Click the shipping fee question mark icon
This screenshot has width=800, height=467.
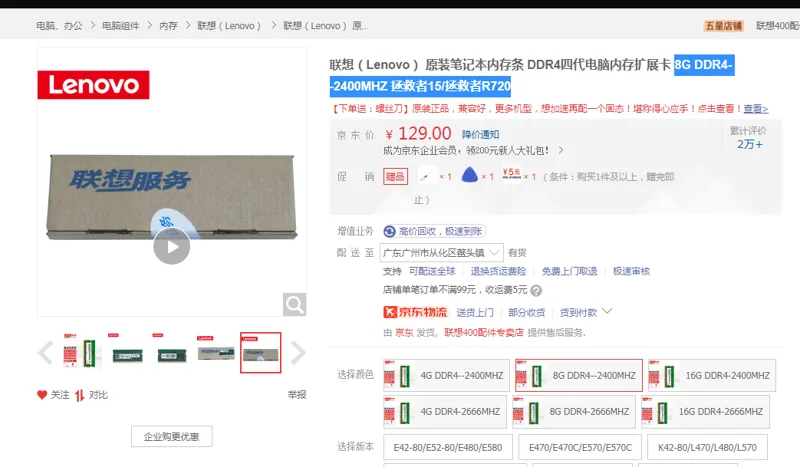(536, 290)
